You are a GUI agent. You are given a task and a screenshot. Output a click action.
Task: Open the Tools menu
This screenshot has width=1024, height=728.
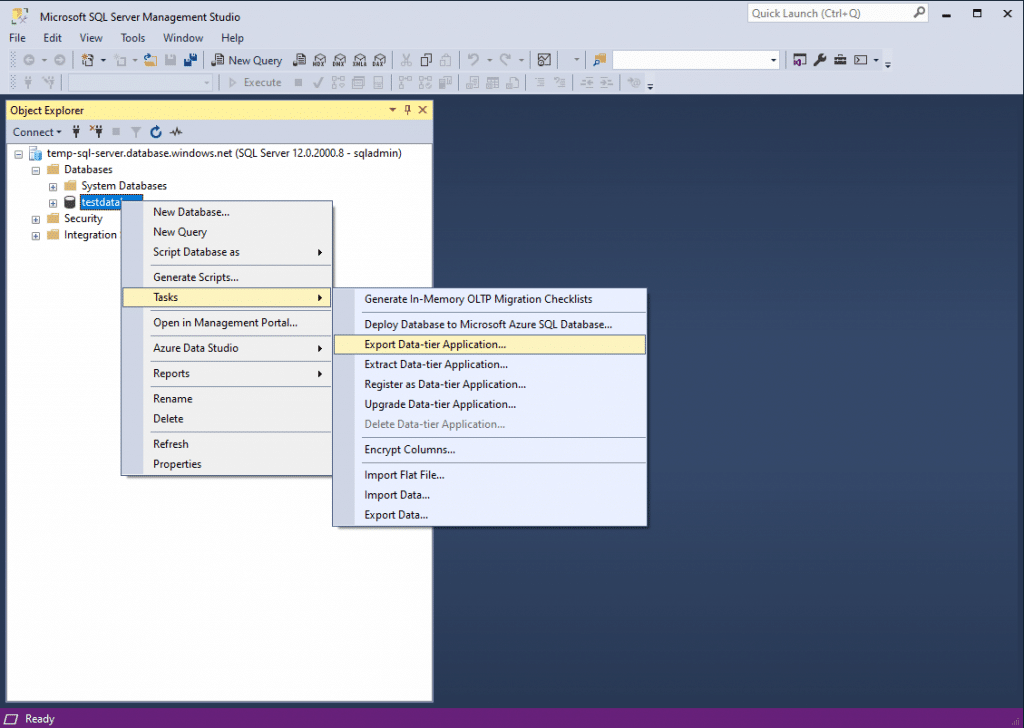tap(133, 38)
